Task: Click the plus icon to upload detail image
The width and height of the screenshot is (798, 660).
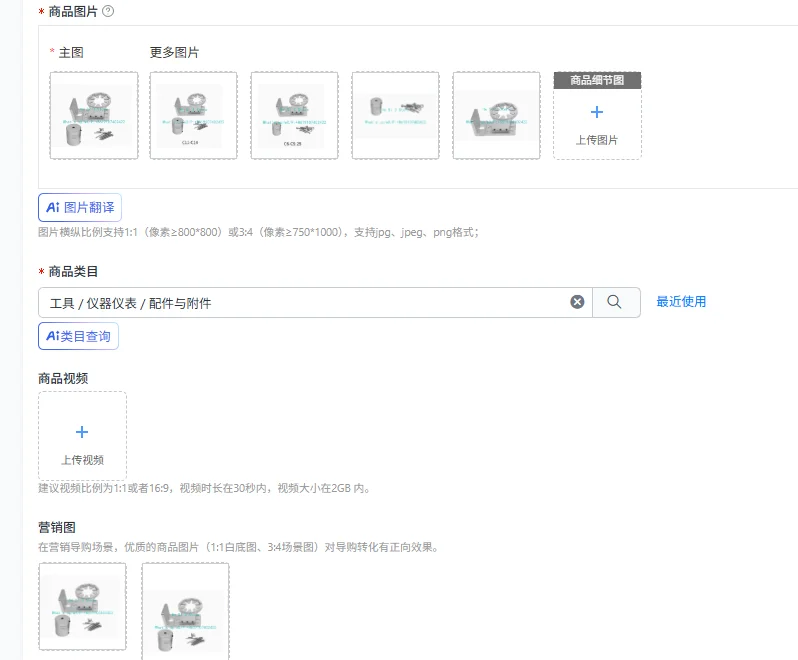Action: 597,112
